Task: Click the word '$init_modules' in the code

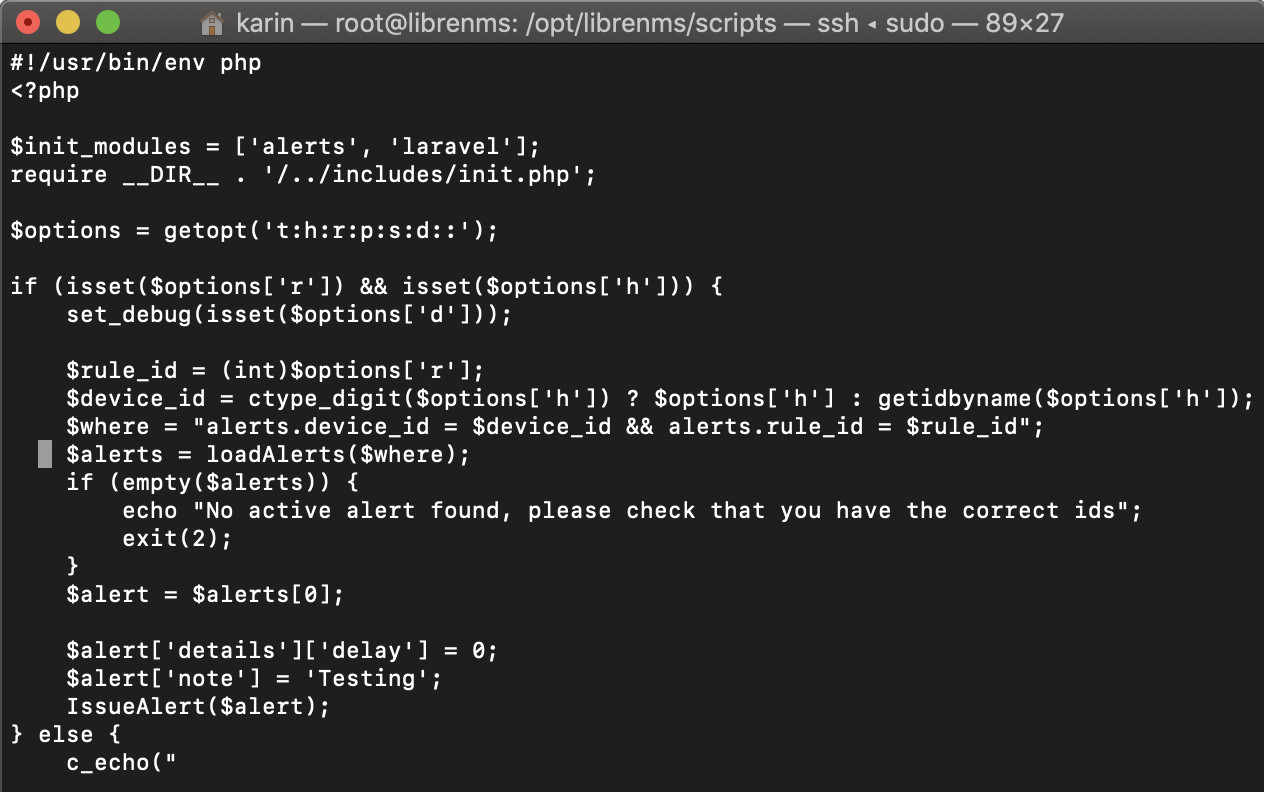Action: [100, 147]
